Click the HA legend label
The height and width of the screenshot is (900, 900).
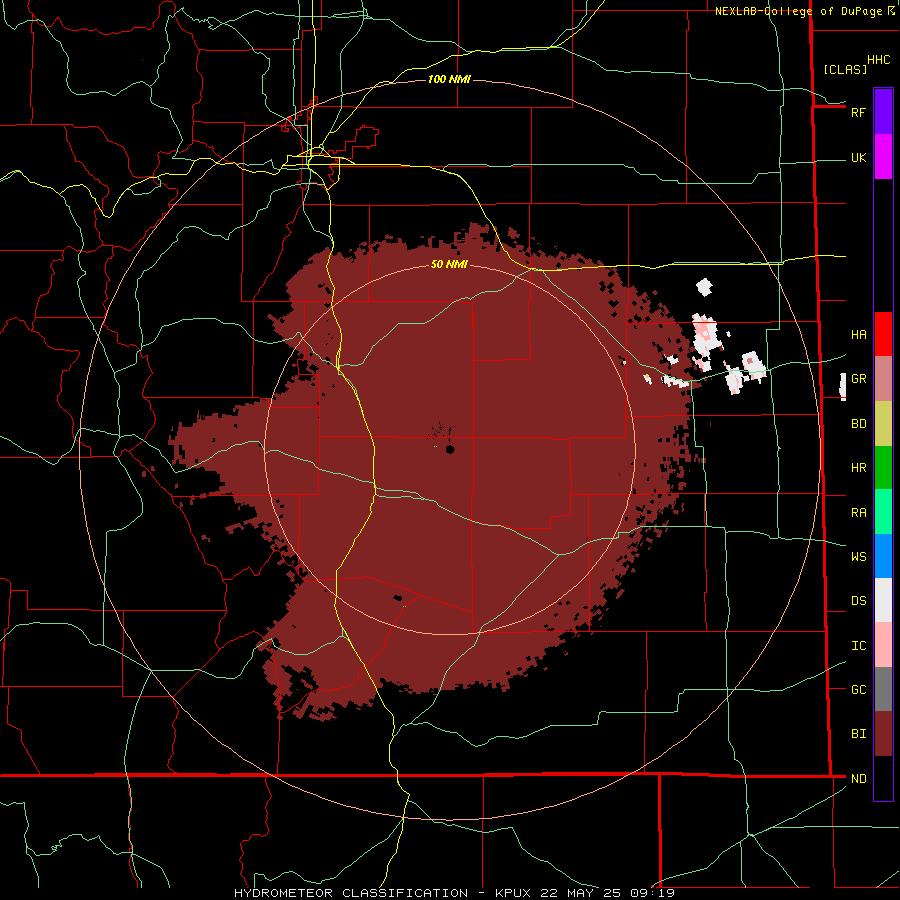click(858, 334)
